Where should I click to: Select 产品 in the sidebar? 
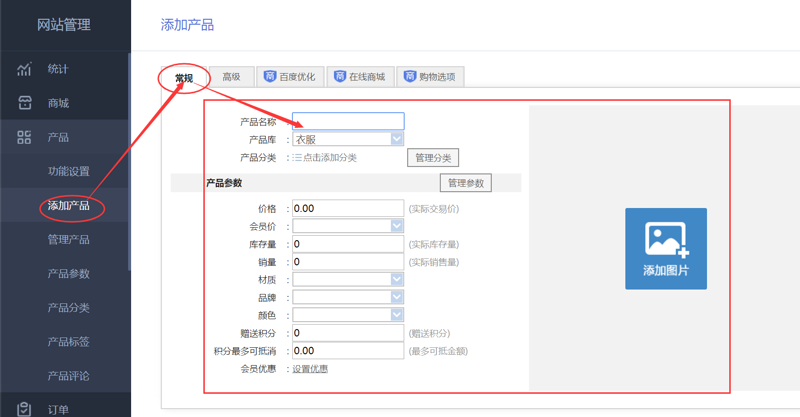[x=58, y=137]
